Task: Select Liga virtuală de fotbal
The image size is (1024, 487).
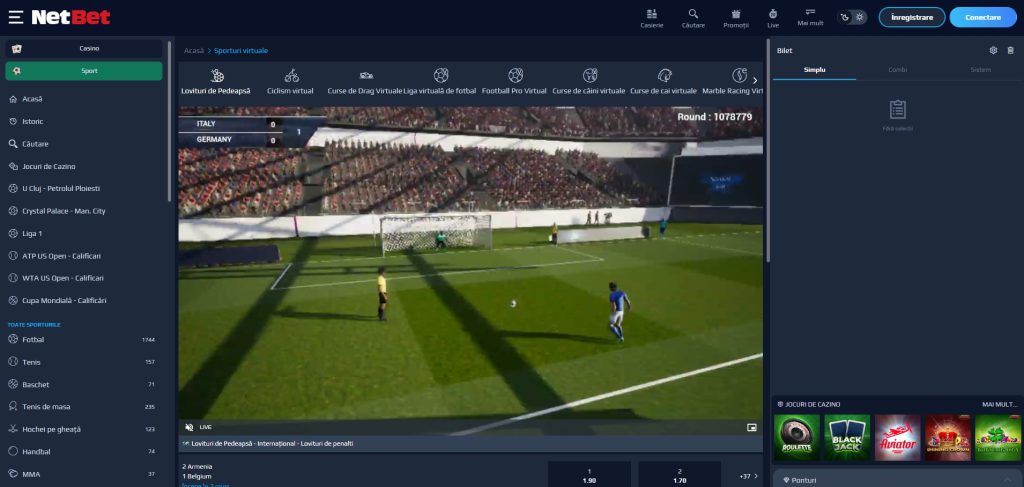Action: 440,82
